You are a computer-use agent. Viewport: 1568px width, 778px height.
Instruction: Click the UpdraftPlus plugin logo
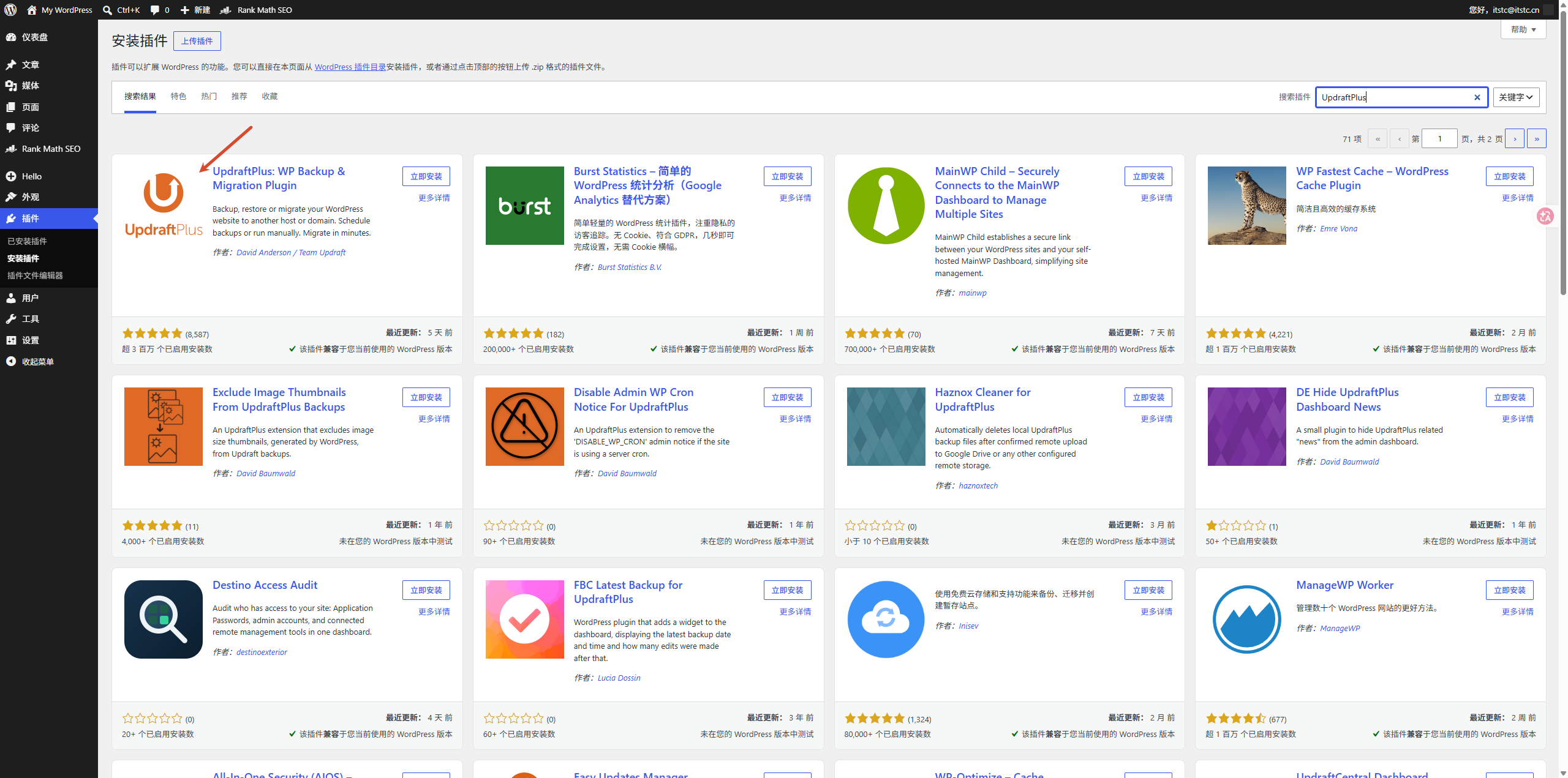(x=164, y=206)
